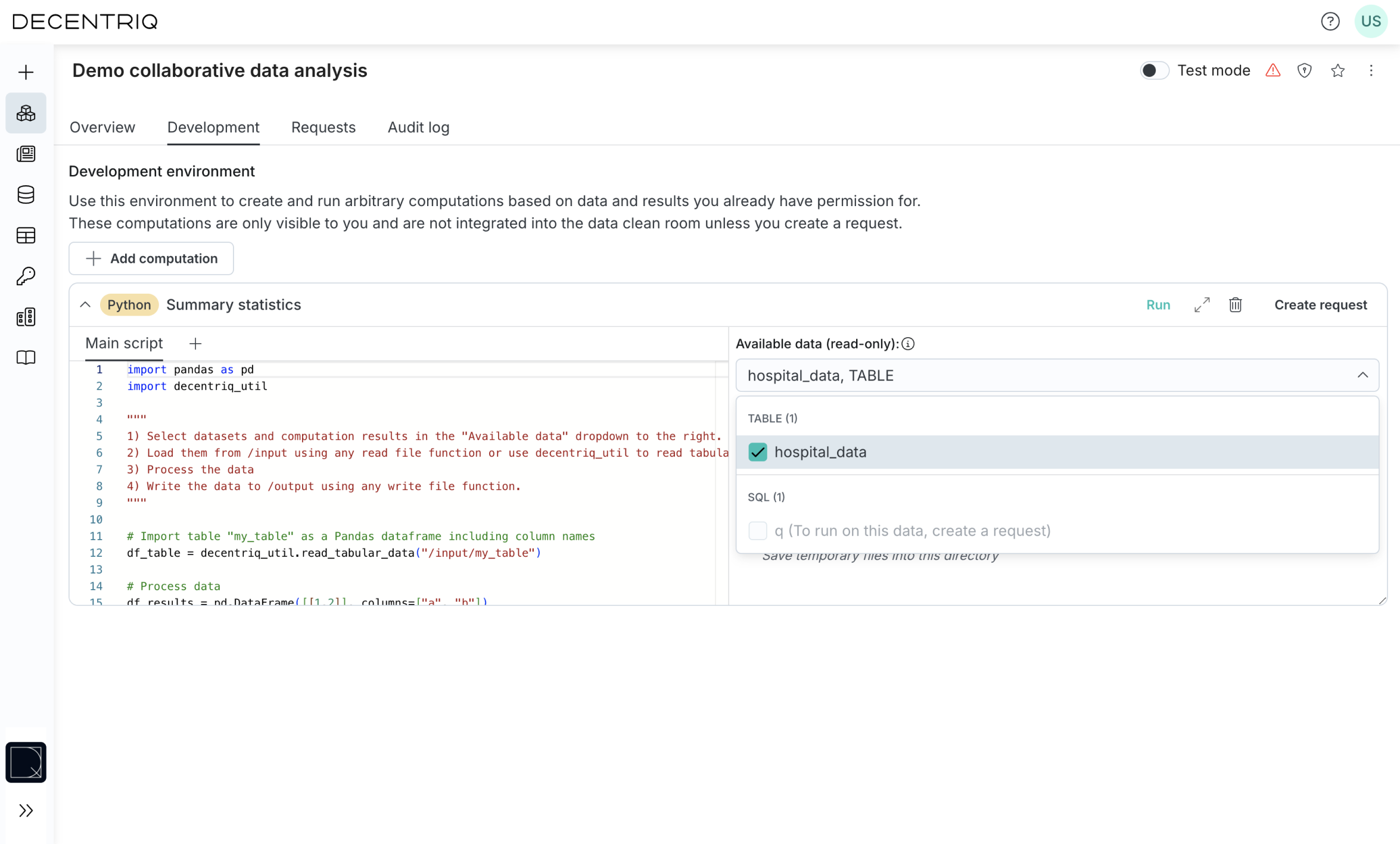Expand the editor with fullscreen arrows icon
This screenshot has width=1400, height=844.
click(x=1202, y=305)
